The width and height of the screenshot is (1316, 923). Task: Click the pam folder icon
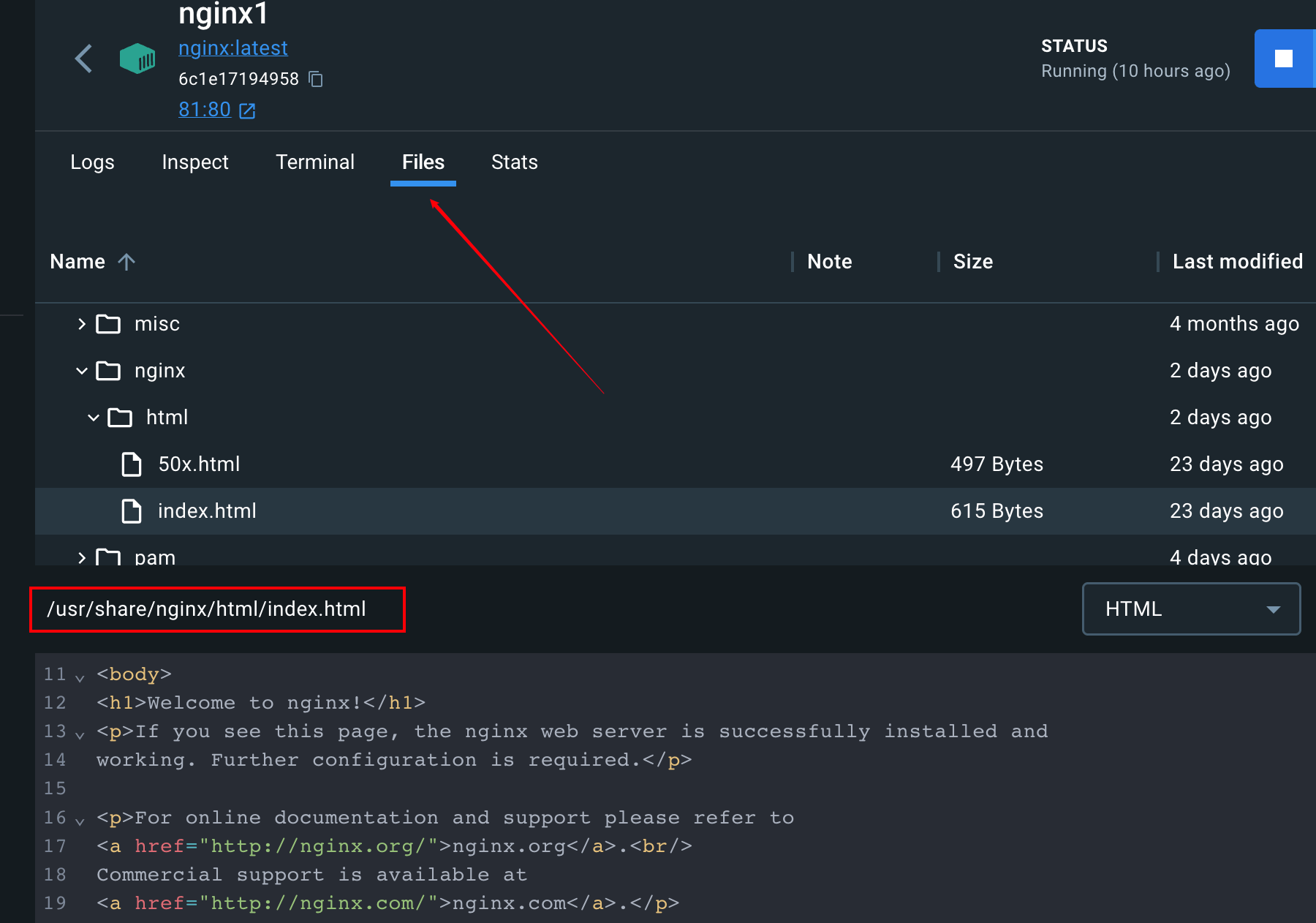107,557
